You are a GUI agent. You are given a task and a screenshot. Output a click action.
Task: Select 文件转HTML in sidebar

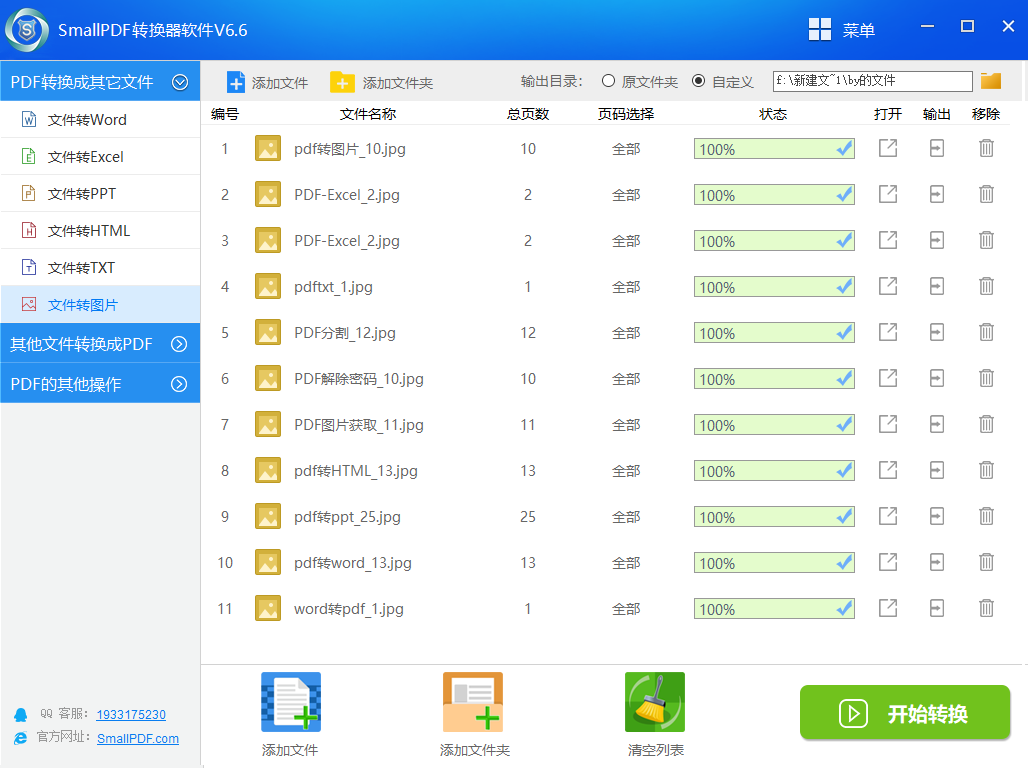point(100,230)
